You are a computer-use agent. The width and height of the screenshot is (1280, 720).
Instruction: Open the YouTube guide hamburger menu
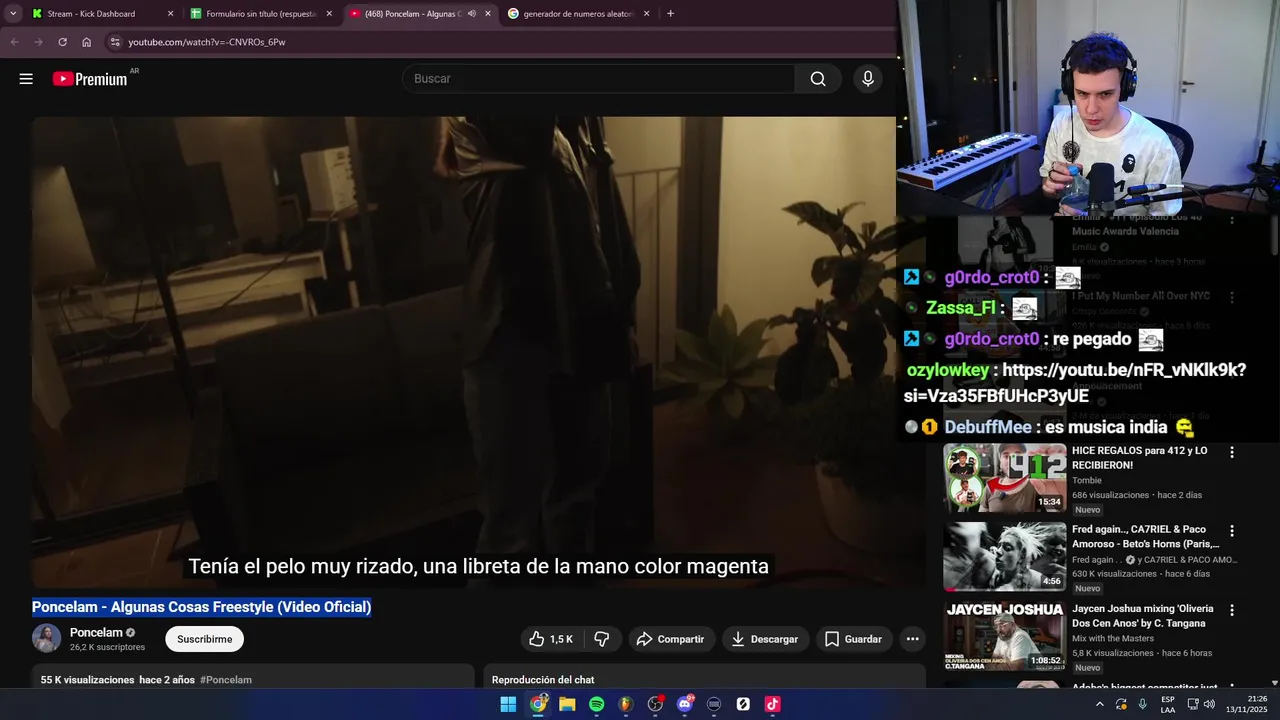click(x=26, y=79)
